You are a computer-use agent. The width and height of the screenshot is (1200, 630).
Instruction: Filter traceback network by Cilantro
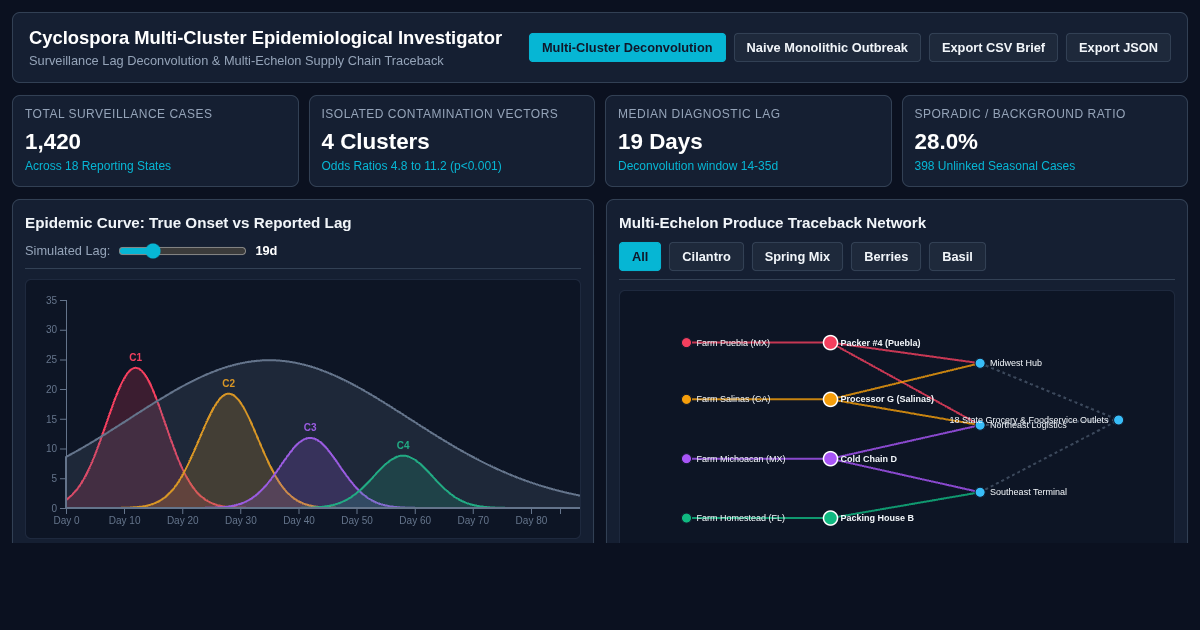706,256
